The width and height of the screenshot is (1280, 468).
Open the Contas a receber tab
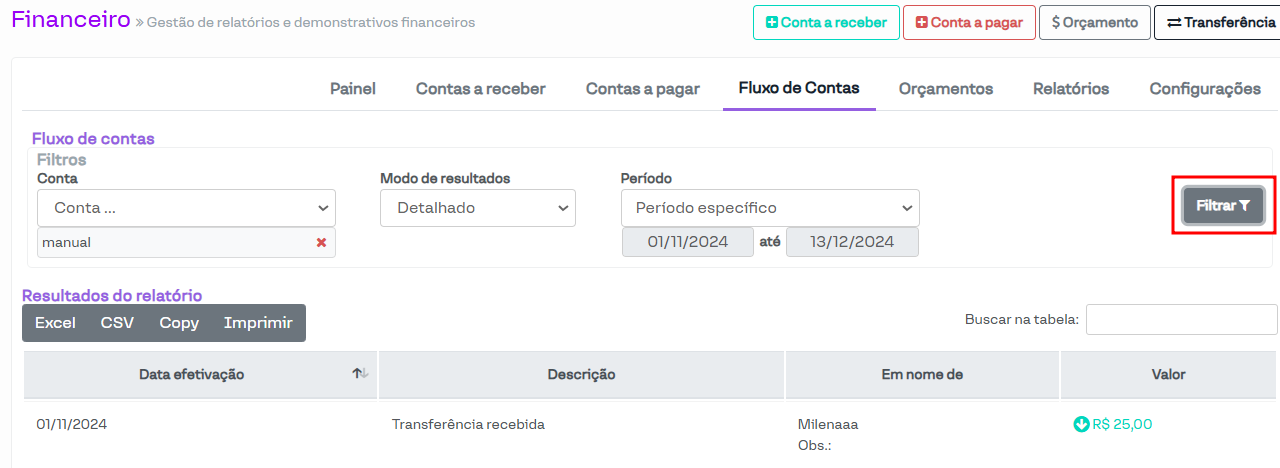[481, 89]
